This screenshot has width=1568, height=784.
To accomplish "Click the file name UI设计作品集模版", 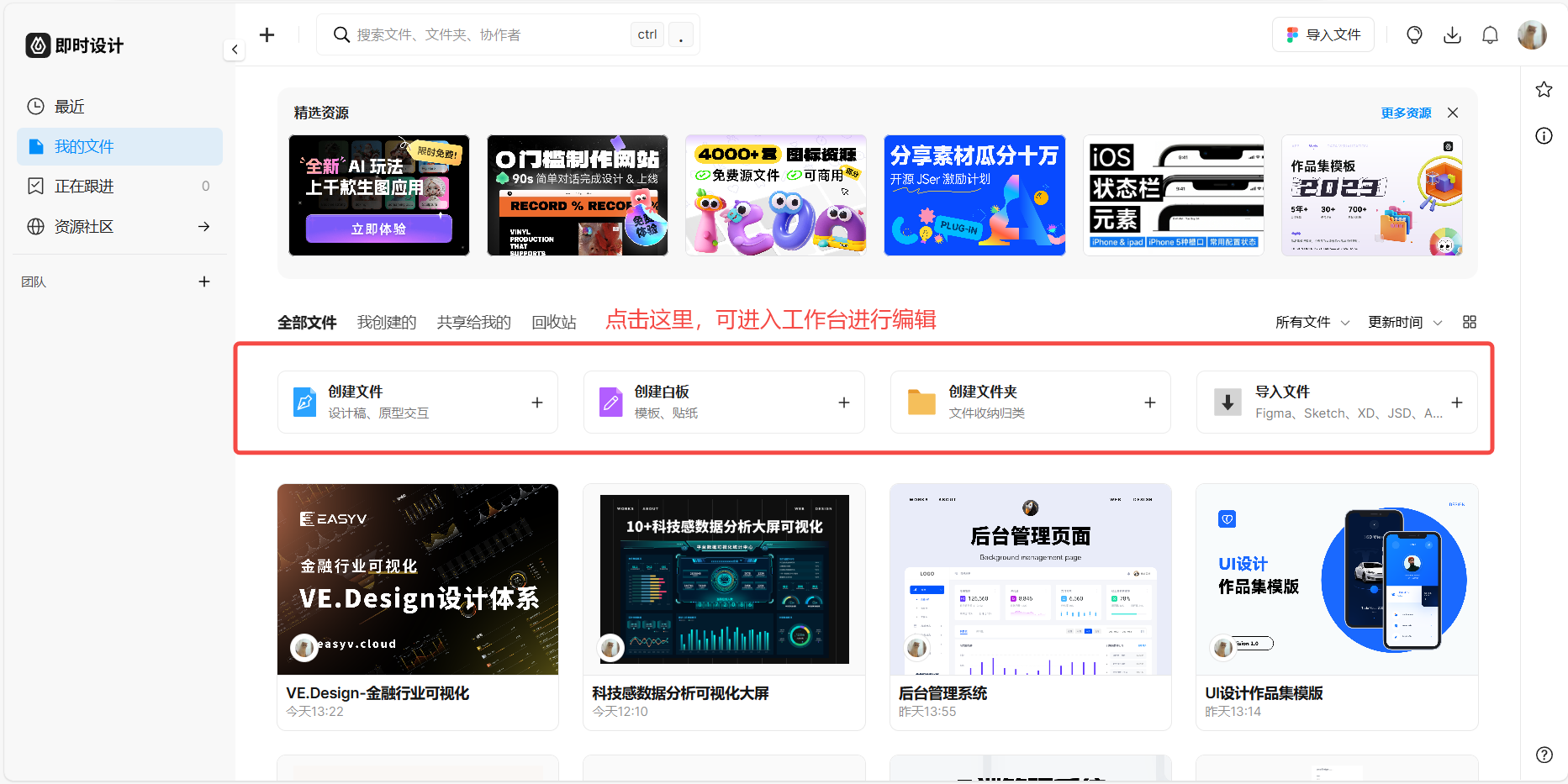I will [1264, 693].
